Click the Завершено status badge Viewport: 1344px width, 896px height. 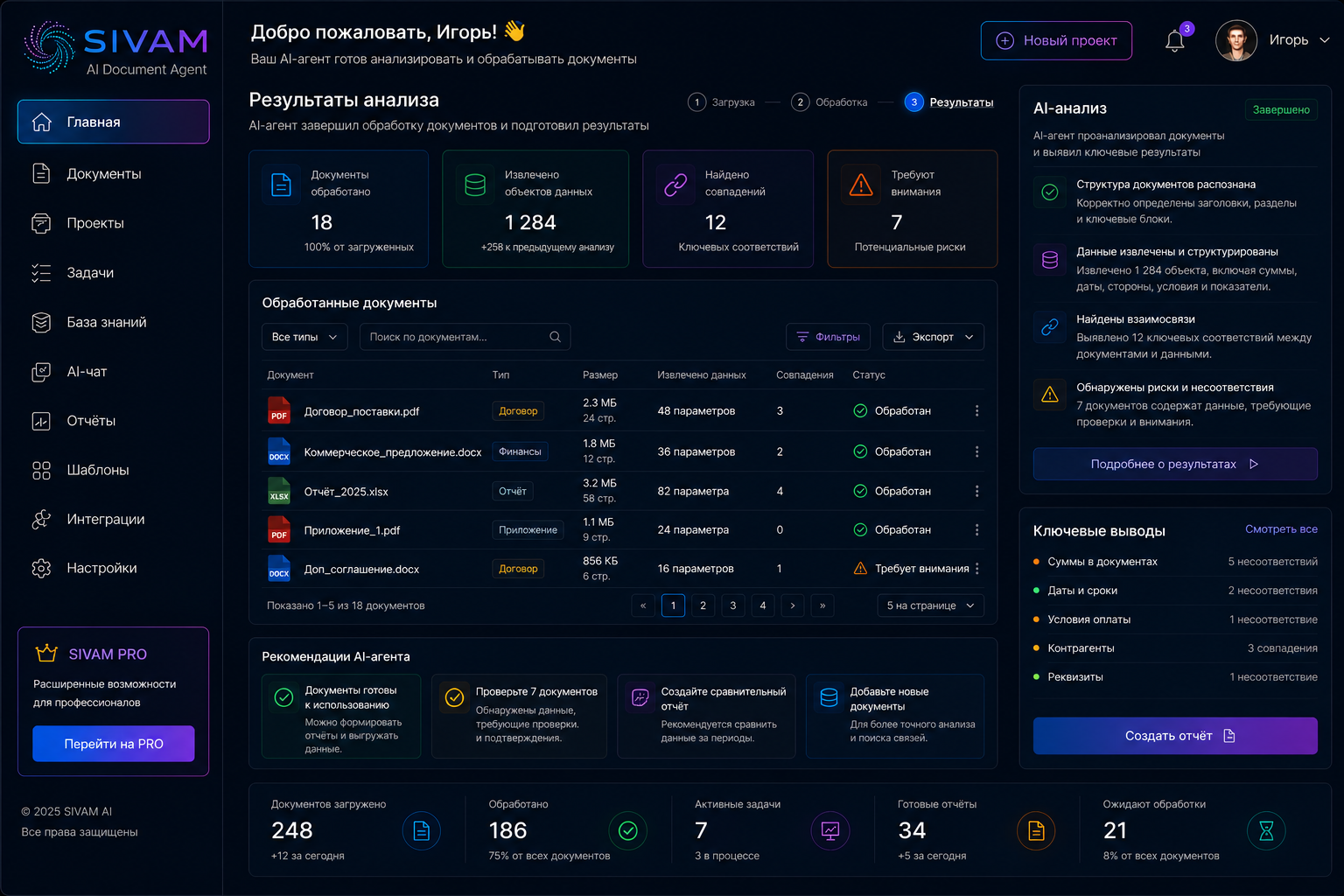1281,109
